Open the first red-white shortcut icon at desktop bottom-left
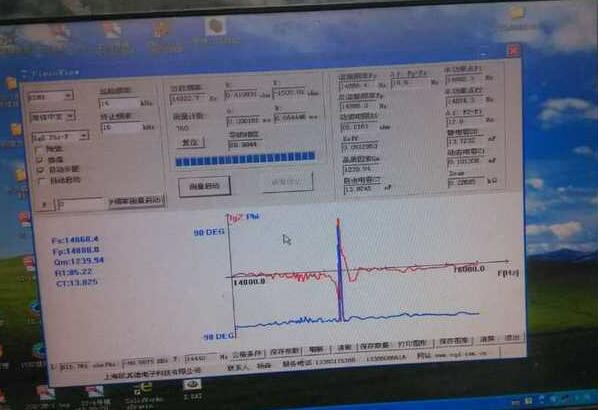 tap(45, 393)
